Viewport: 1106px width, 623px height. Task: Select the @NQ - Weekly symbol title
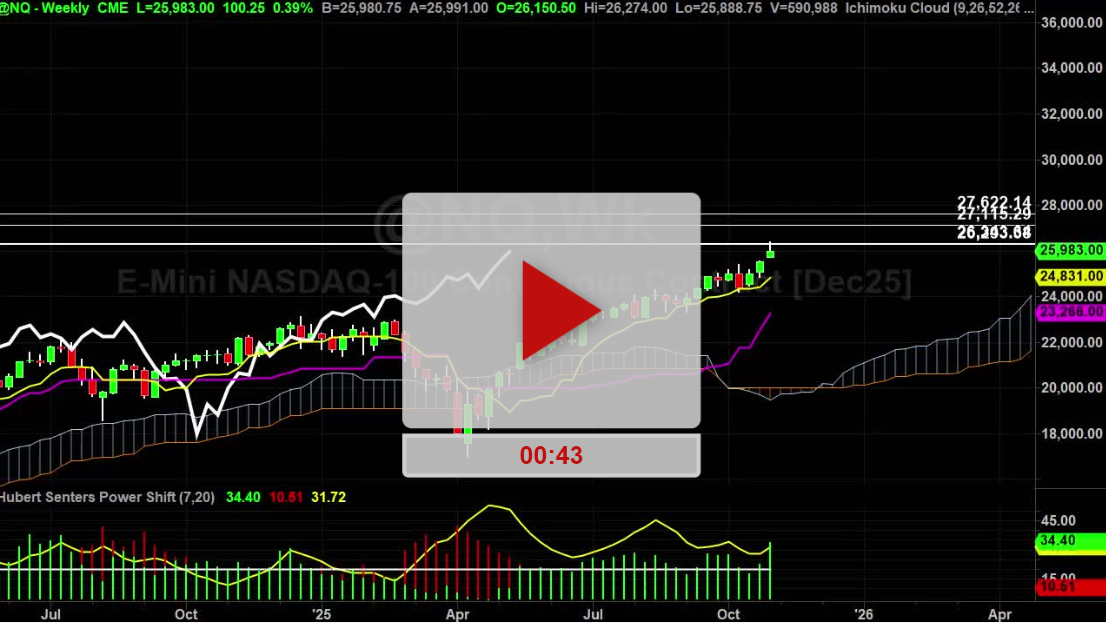44,8
